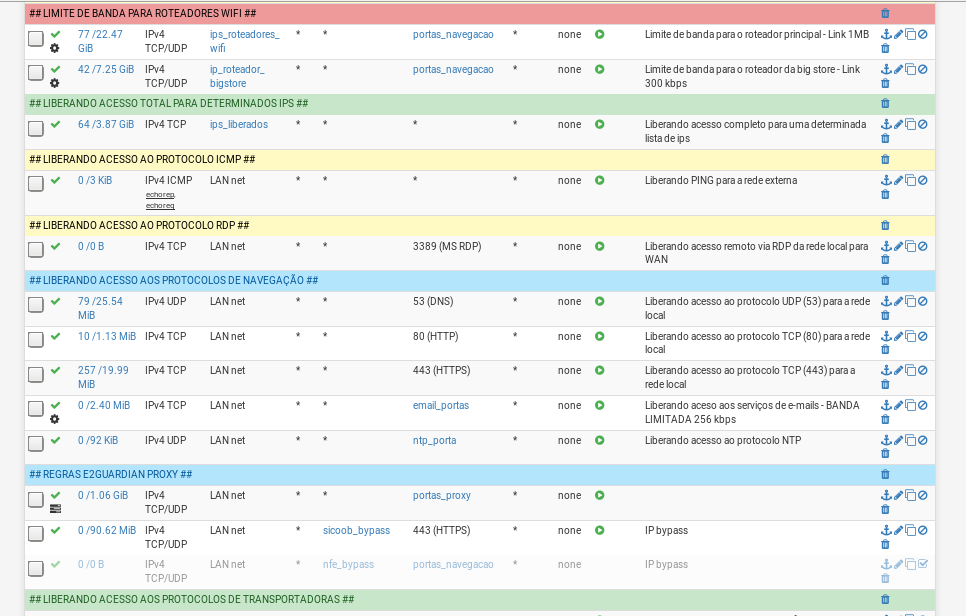Click the echorep ICMP subtype label
This screenshot has width=966, height=616.
(x=160, y=195)
